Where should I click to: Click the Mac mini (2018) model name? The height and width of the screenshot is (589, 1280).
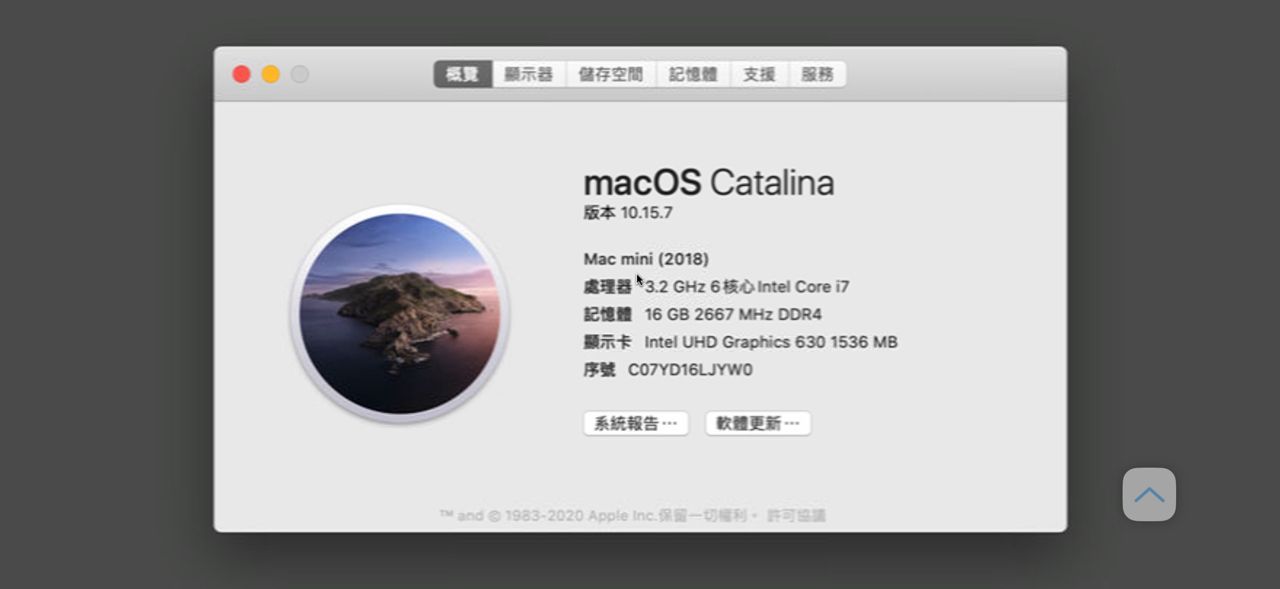coord(646,259)
